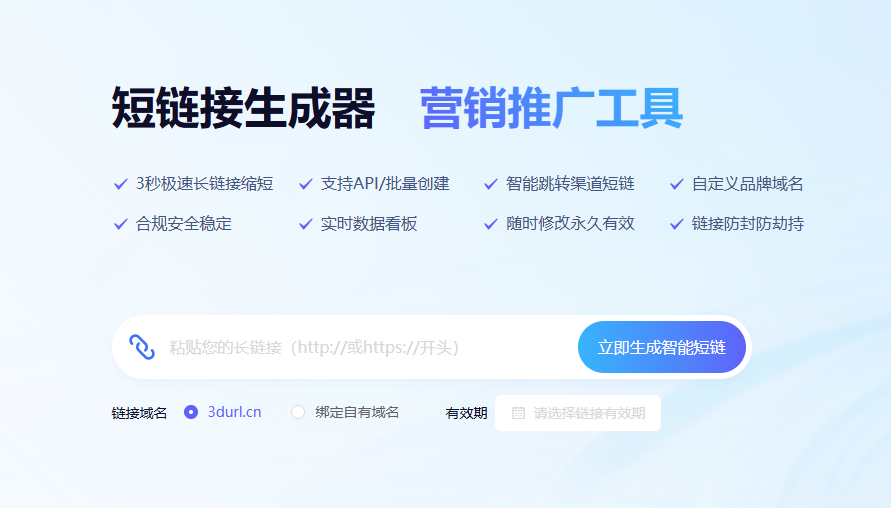Click the calendar icon in the expiry field
This screenshot has width=891, height=508.
coord(518,413)
